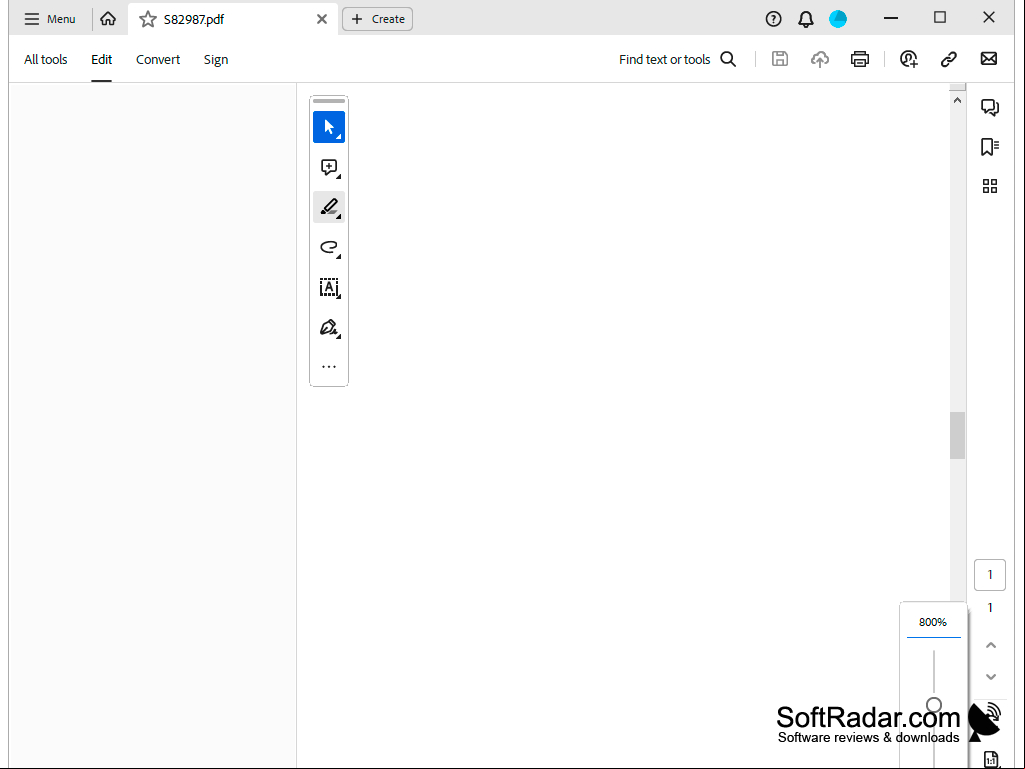Click the zoom slider handle
Screen dimensions: 1025x769
934,705
